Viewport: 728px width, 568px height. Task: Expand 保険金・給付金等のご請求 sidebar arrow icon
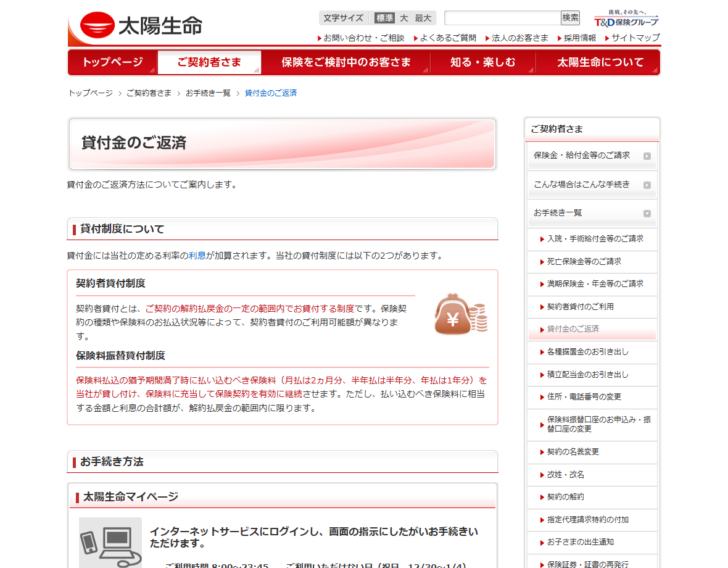(647, 156)
